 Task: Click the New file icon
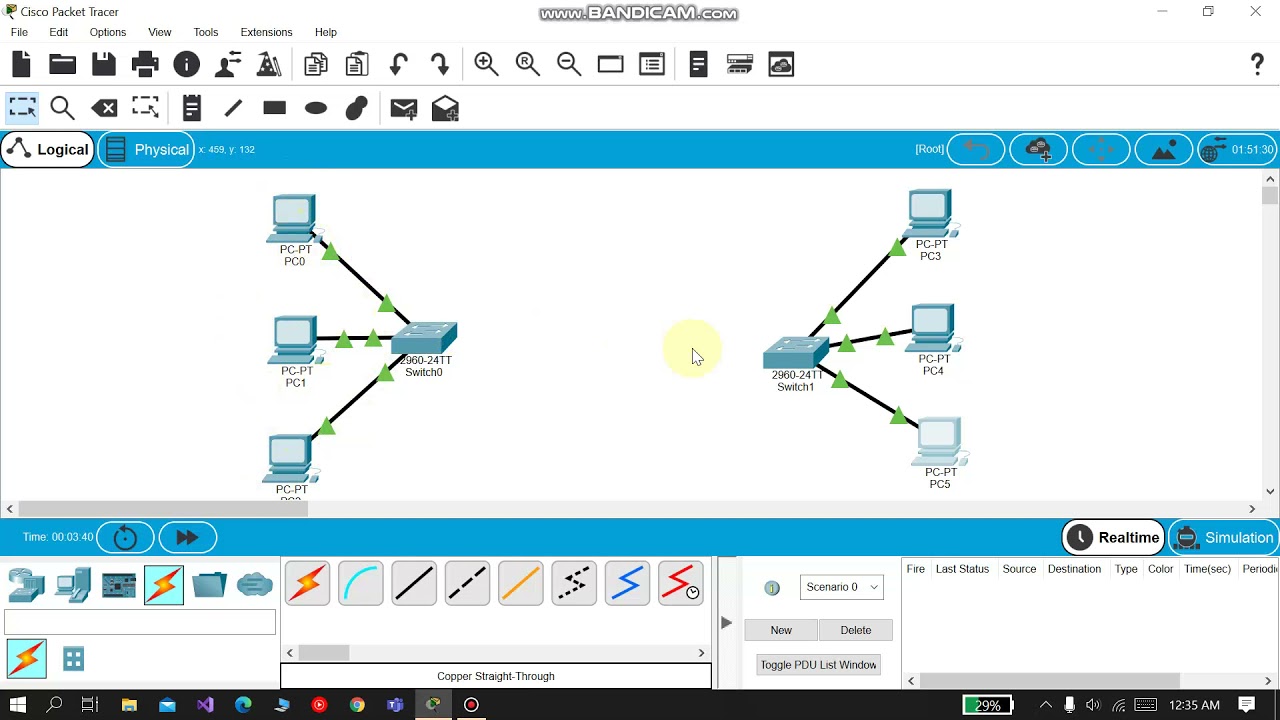pos(21,64)
